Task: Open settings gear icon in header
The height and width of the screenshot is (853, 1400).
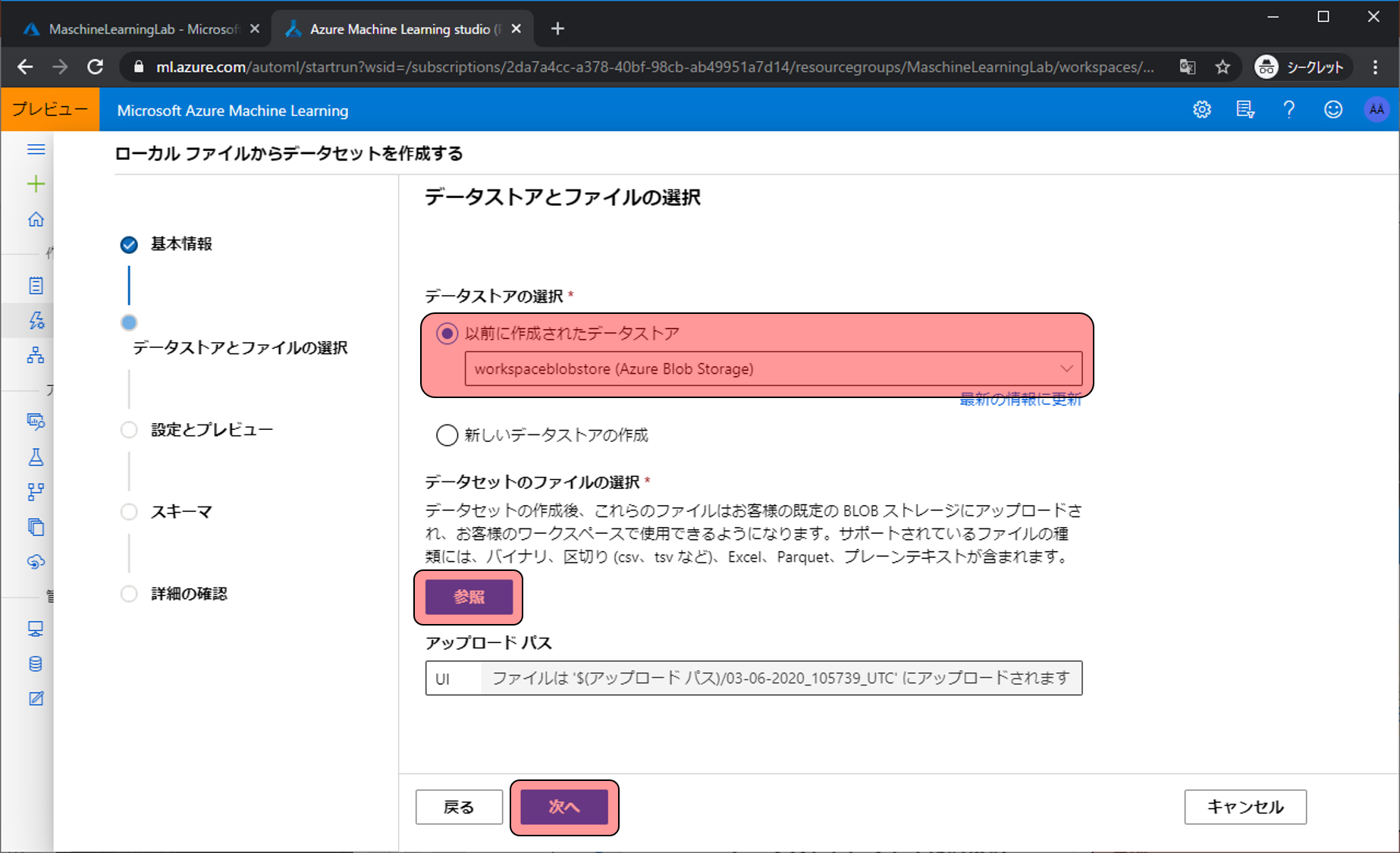Action: (x=1201, y=110)
